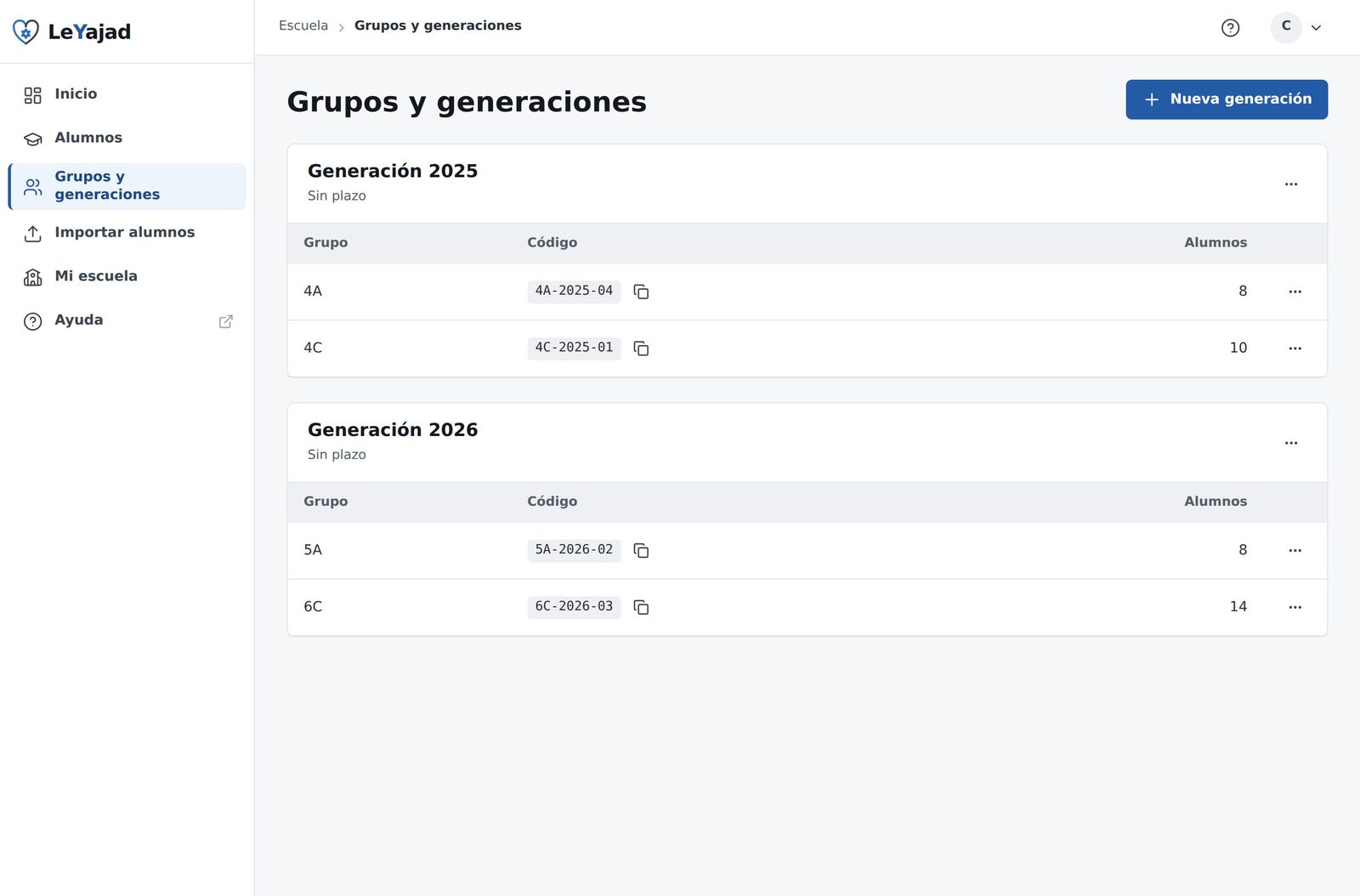The image size is (1360, 896).
Task: Click the Nueva generación button
Action: pyautogui.click(x=1227, y=99)
